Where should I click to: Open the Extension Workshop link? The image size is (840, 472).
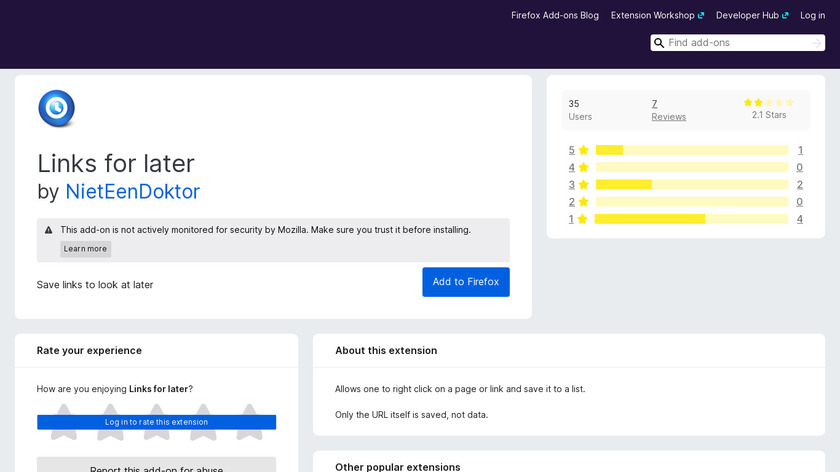point(657,15)
